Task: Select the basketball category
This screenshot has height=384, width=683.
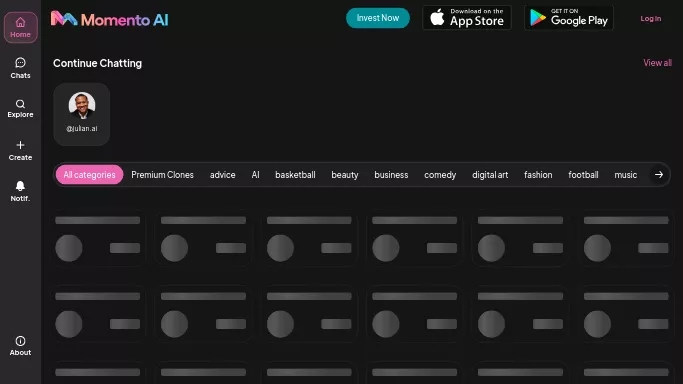Action: coord(295,175)
